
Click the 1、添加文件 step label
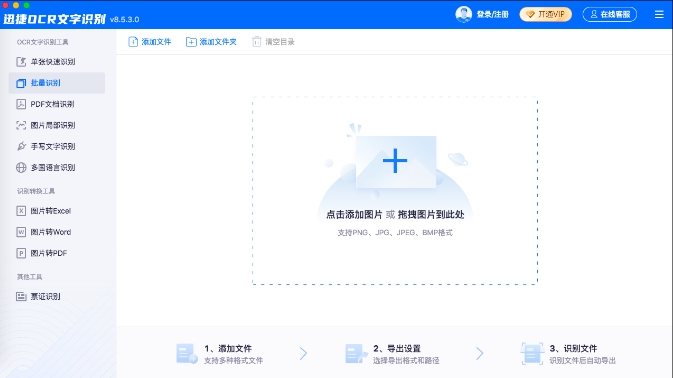(228, 348)
